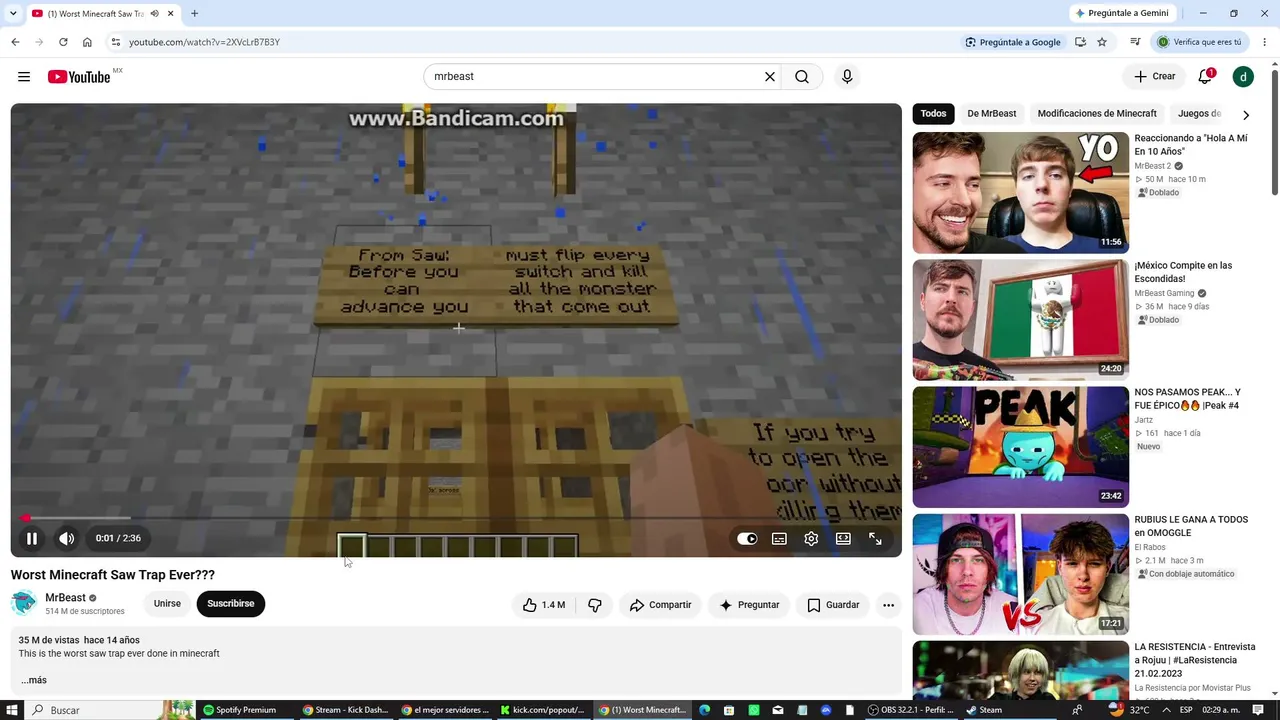Subscribe with the Suscribirse button
Image resolution: width=1280 pixels, height=720 pixels.
(231, 604)
